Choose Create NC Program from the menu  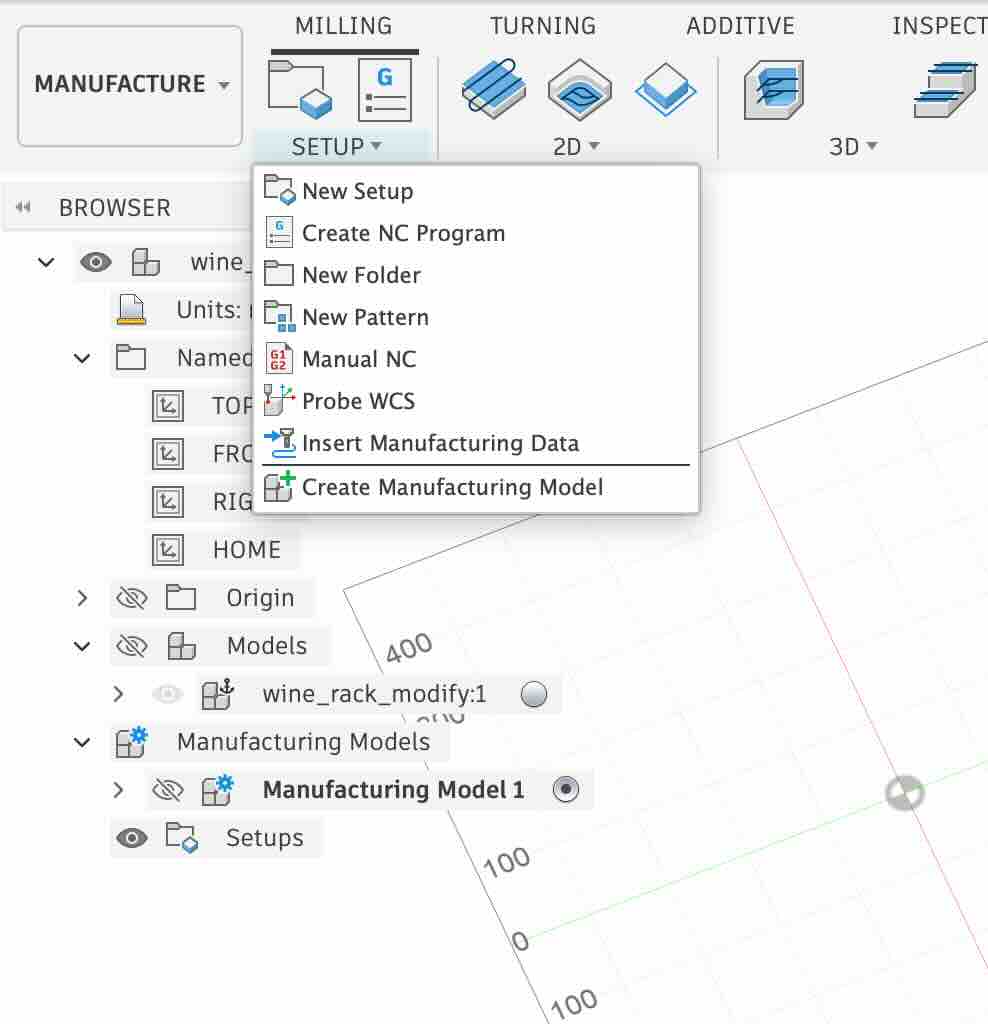tap(475, 233)
